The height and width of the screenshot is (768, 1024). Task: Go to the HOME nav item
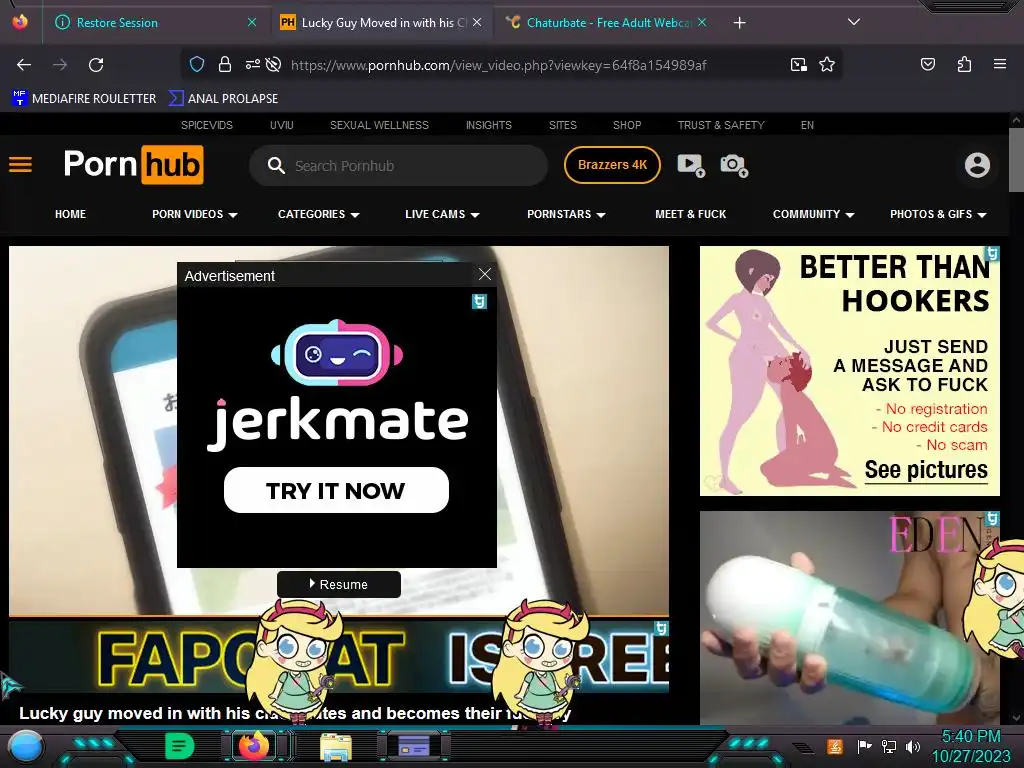[x=71, y=214]
